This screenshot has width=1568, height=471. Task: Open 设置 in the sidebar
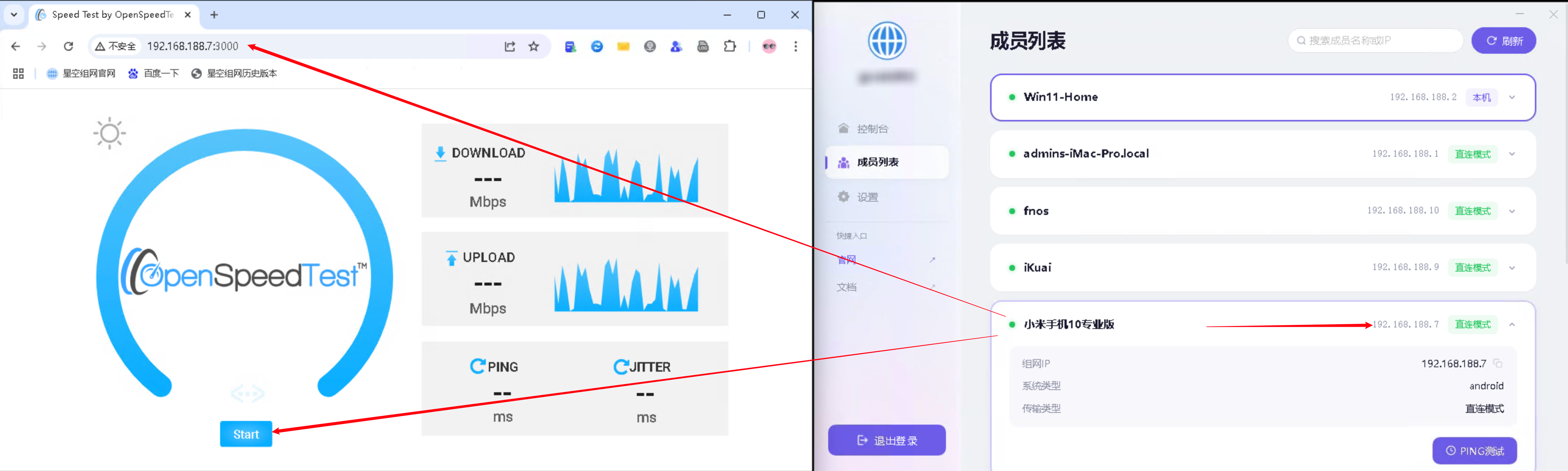pos(867,197)
